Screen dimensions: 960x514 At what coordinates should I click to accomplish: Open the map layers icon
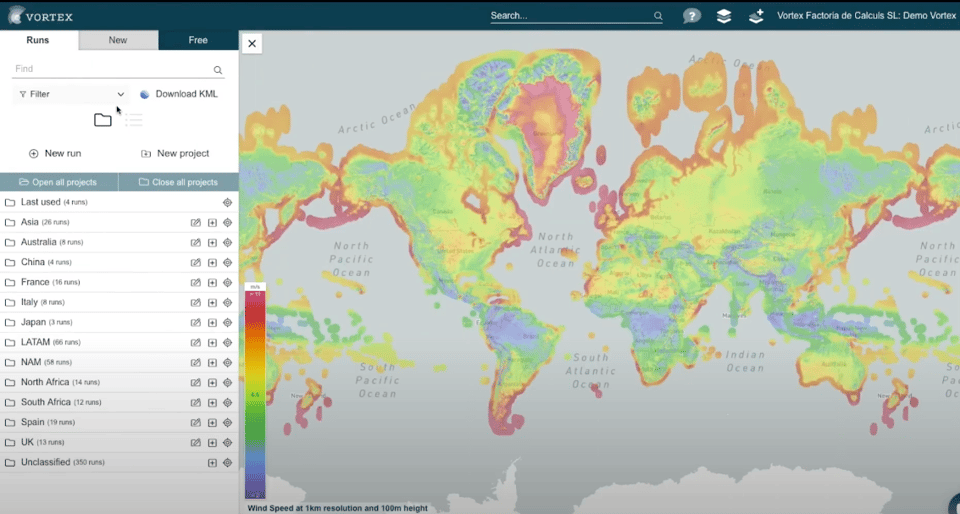point(724,16)
